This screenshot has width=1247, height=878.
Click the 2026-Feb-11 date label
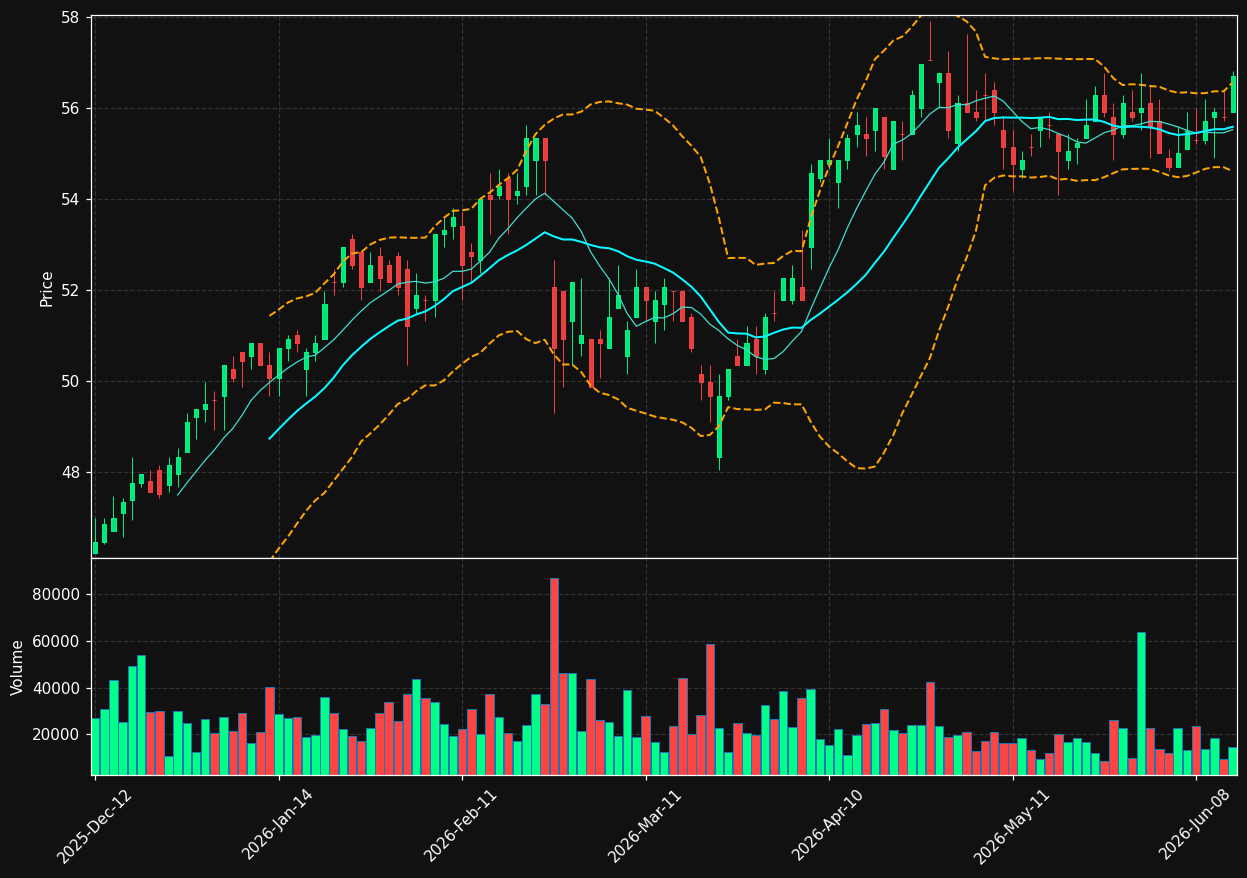click(462, 826)
